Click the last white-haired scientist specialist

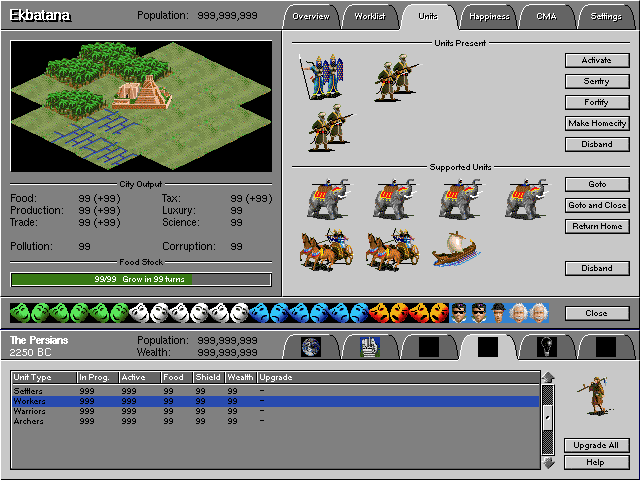point(539,313)
